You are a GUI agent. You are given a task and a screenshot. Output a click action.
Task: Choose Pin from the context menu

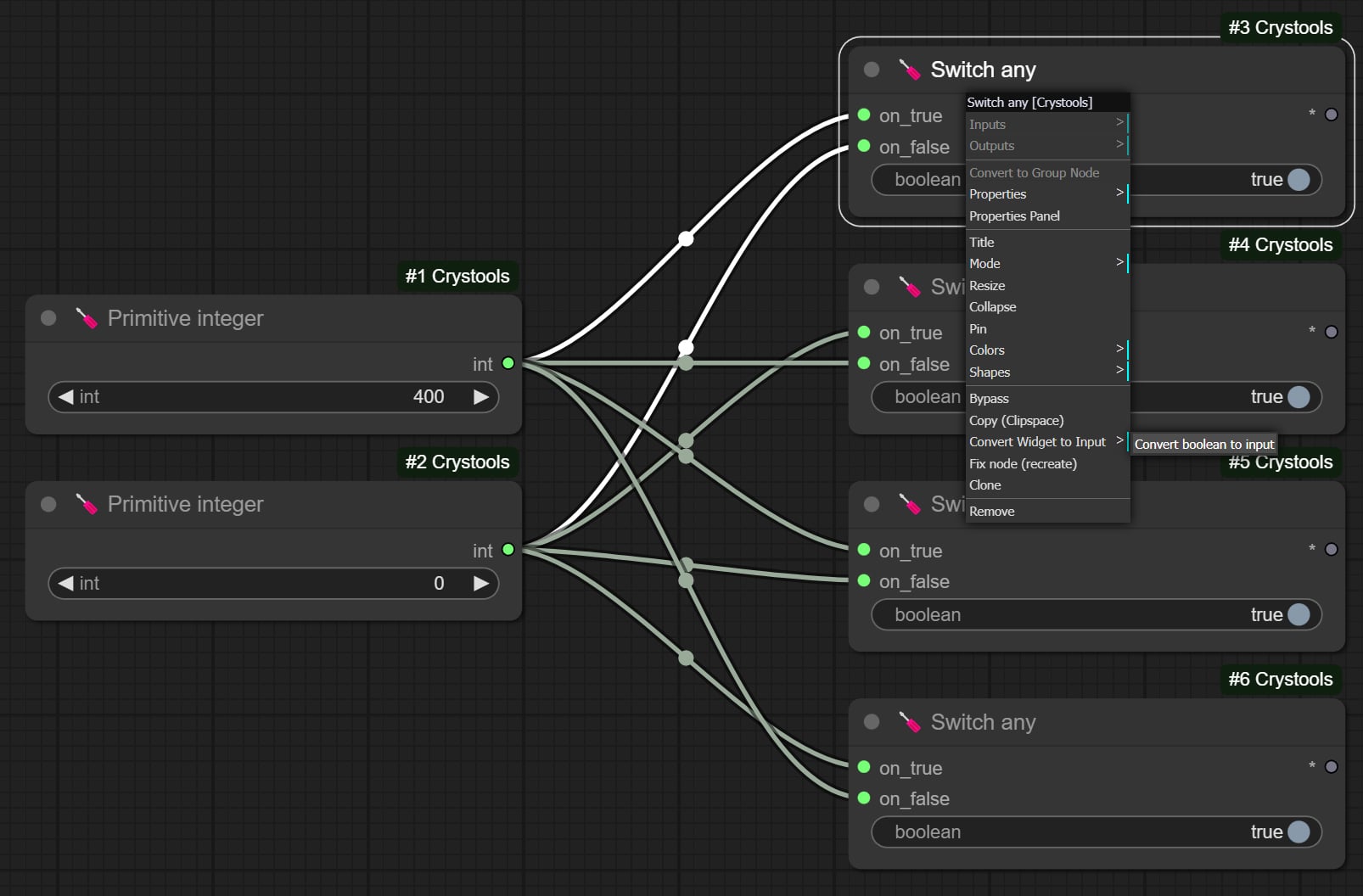point(1047,329)
